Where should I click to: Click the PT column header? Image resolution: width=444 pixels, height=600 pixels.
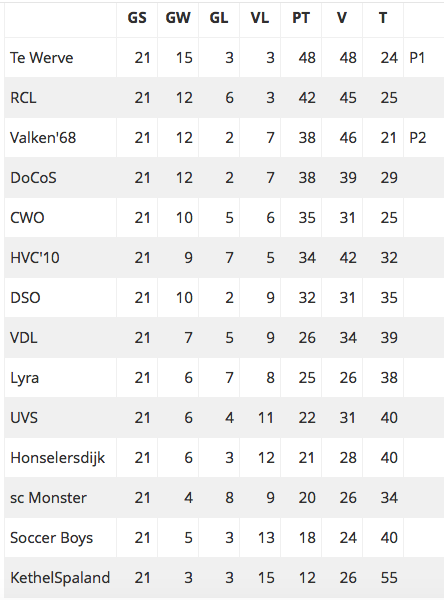[x=301, y=18]
